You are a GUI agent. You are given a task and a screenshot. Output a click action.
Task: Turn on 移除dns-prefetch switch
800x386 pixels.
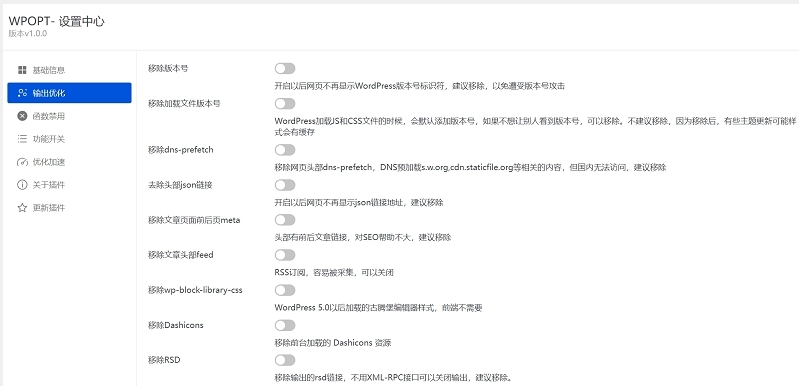[285, 150]
